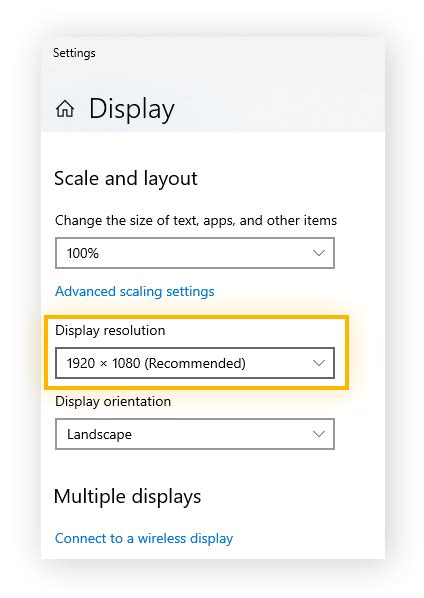This screenshot has width=424, height=598.
Task: Click the Display page heading
Action: pos(132,109)
